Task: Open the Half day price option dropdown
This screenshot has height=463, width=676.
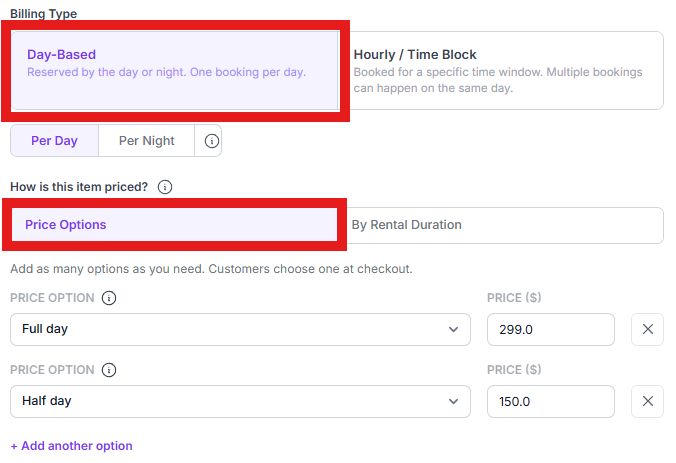Action: (240, 401)
